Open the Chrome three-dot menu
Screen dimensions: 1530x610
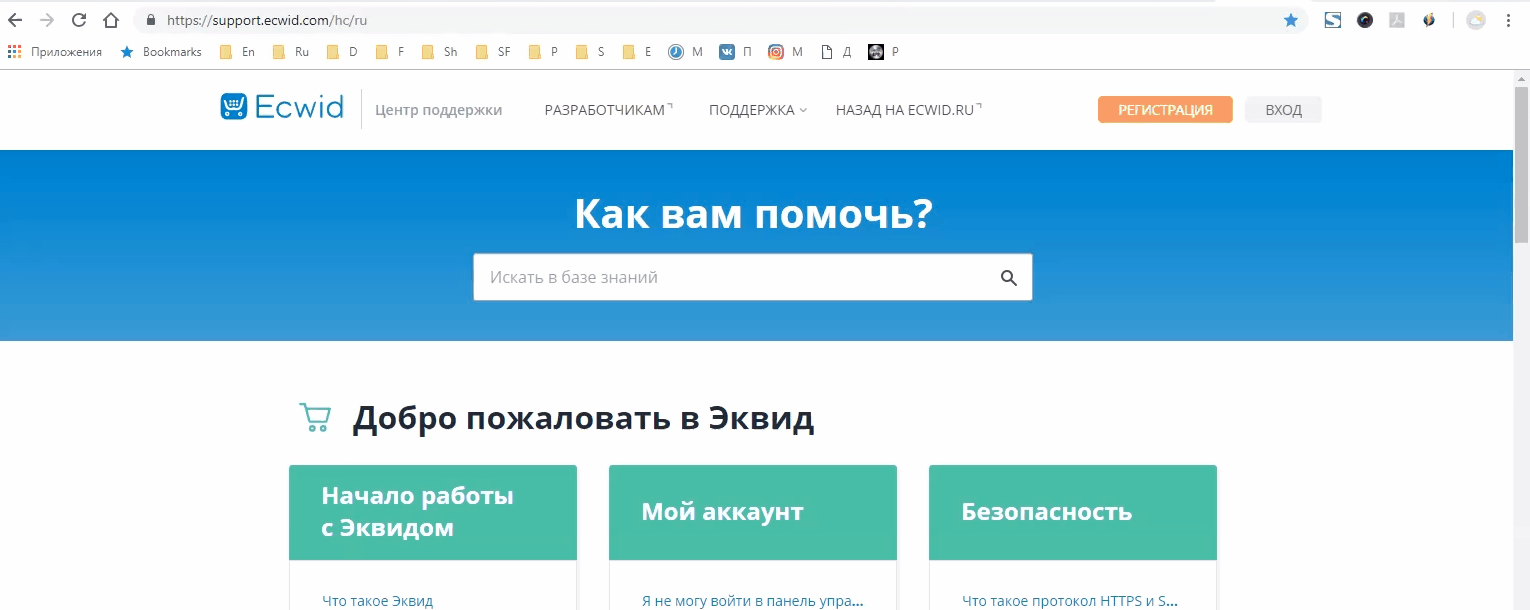coord(1508,20)
